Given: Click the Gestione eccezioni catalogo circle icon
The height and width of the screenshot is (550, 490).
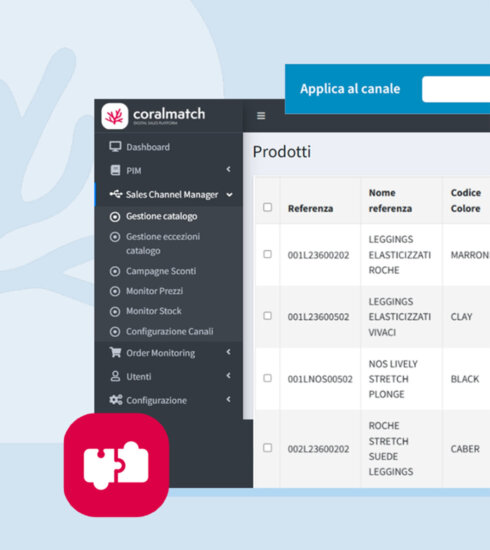Looking at the screenshot, I should click(115, 237).
